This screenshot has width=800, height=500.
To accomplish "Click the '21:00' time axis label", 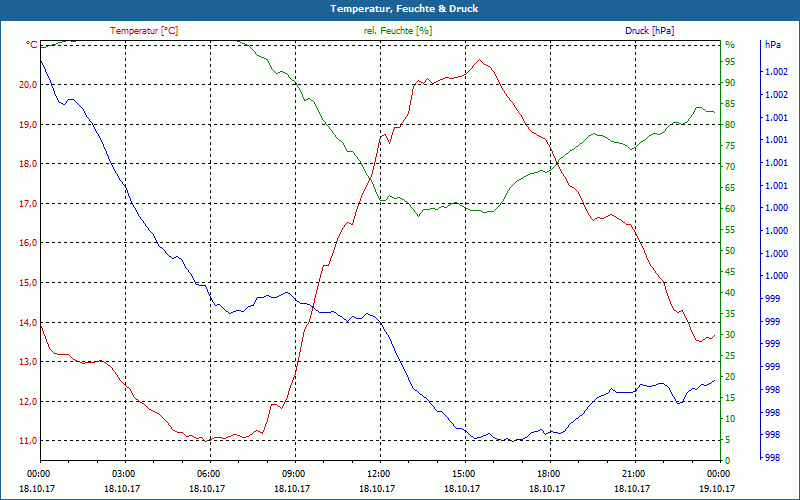I will point(633,473).
